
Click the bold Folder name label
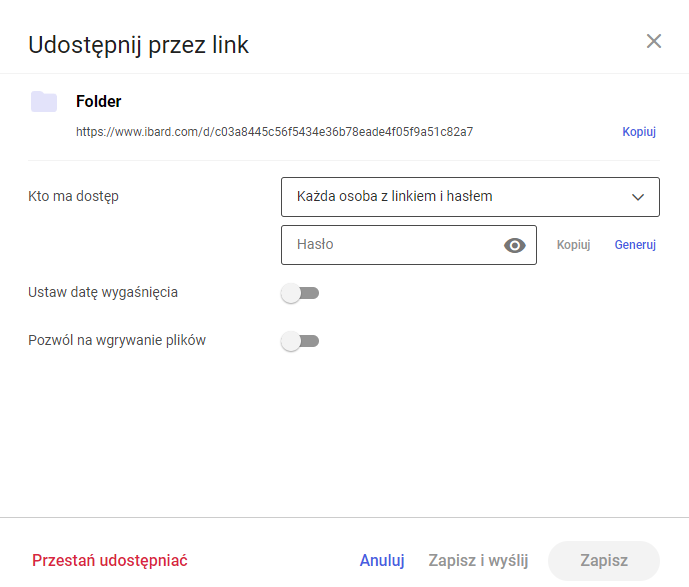[x=98, y=101]
